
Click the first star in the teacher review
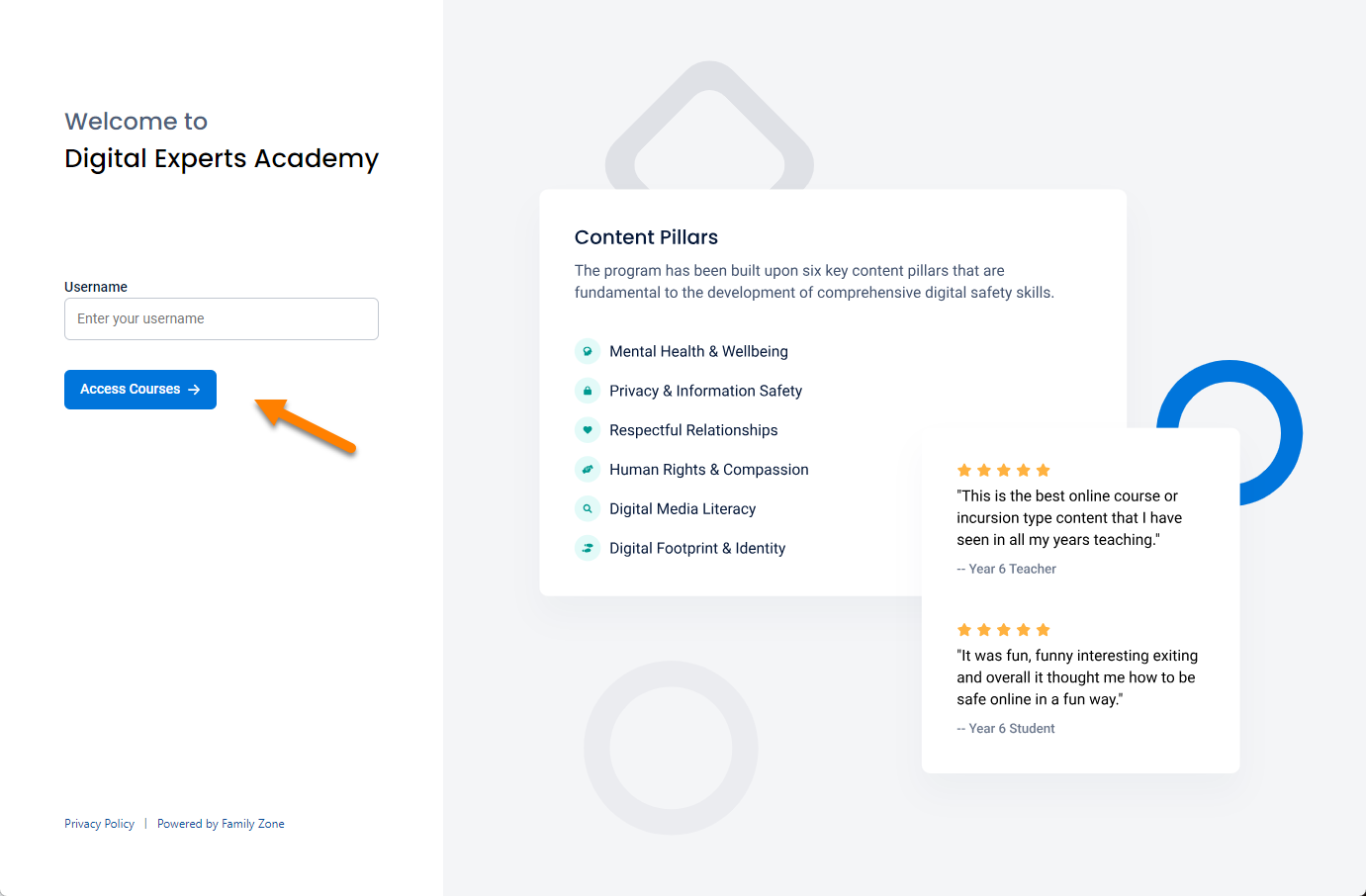[964, 470]
